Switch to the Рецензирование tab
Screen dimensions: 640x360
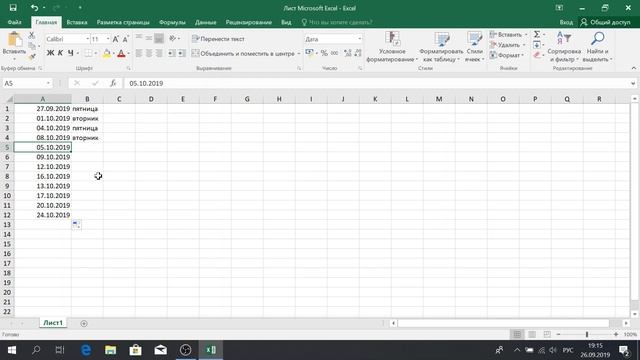tap(249, 22)
